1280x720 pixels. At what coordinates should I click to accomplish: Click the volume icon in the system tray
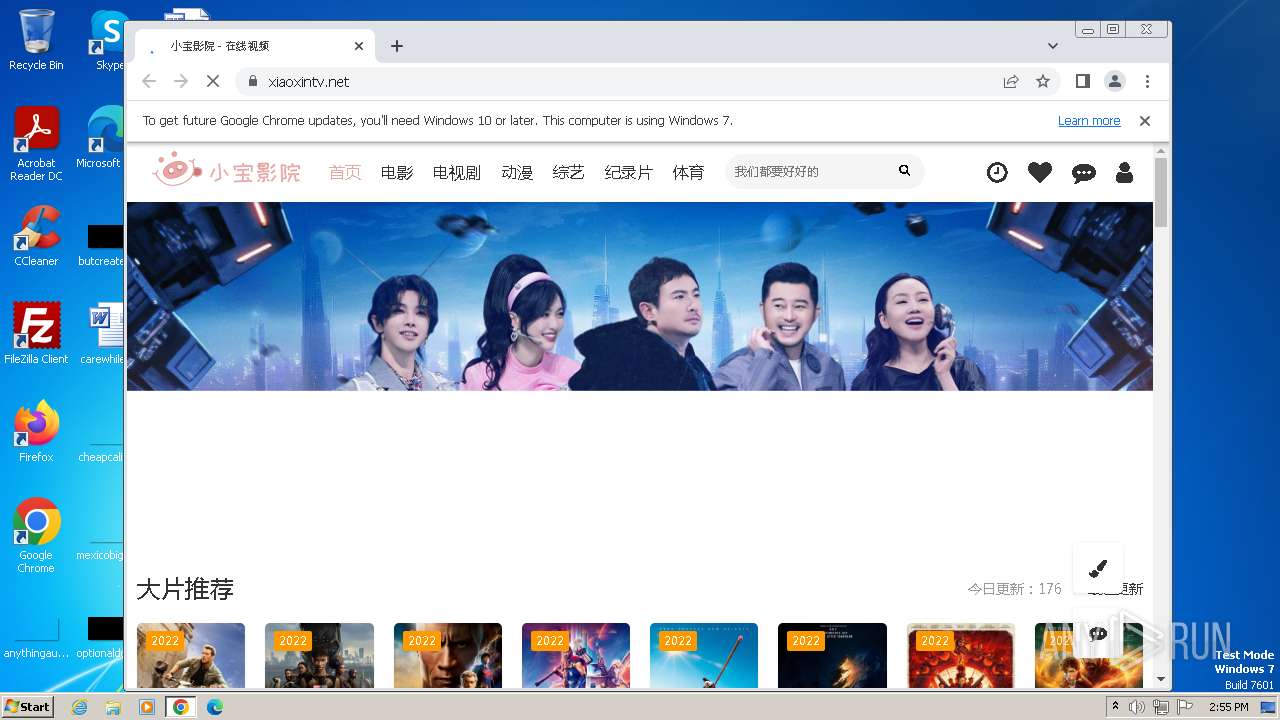[1137, 707]
